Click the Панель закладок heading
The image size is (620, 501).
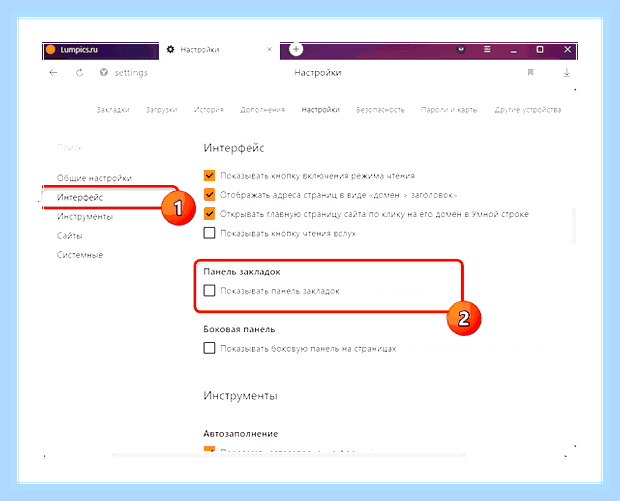point(242,272)
